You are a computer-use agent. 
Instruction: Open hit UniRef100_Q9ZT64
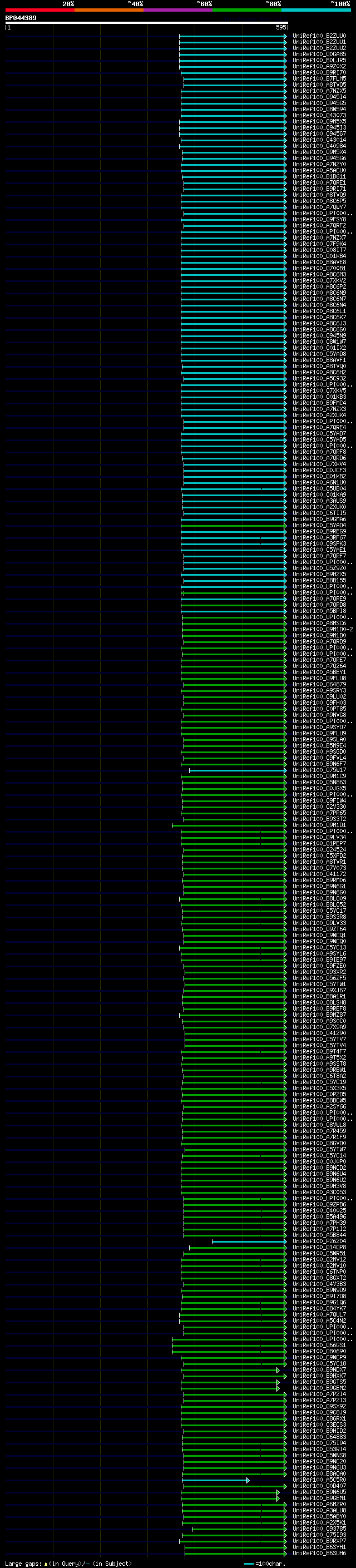tap(319, 929)
